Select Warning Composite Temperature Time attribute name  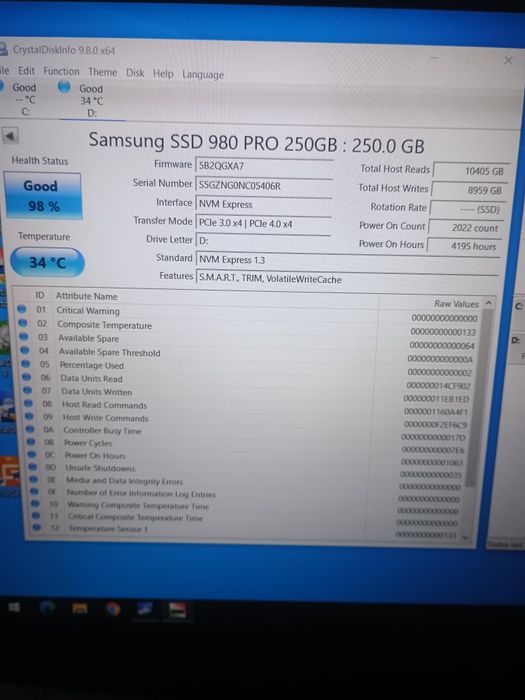[138, 506]
